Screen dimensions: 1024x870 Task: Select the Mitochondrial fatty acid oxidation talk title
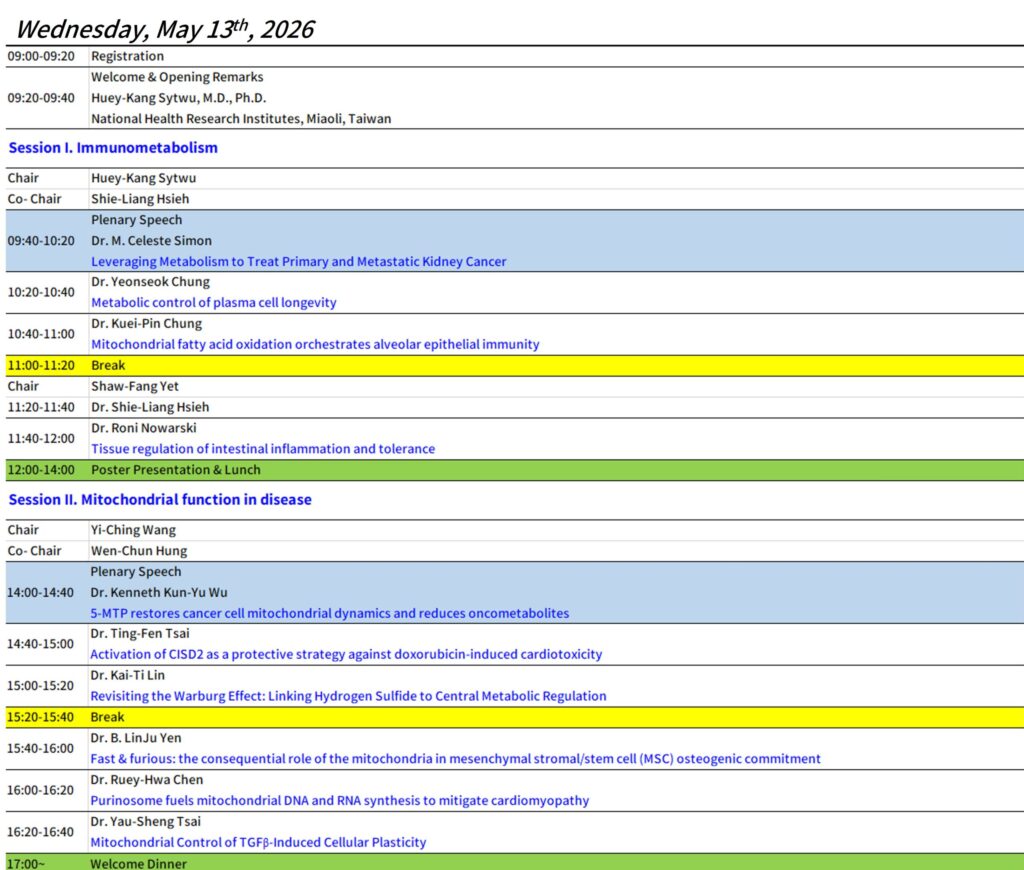315,345
